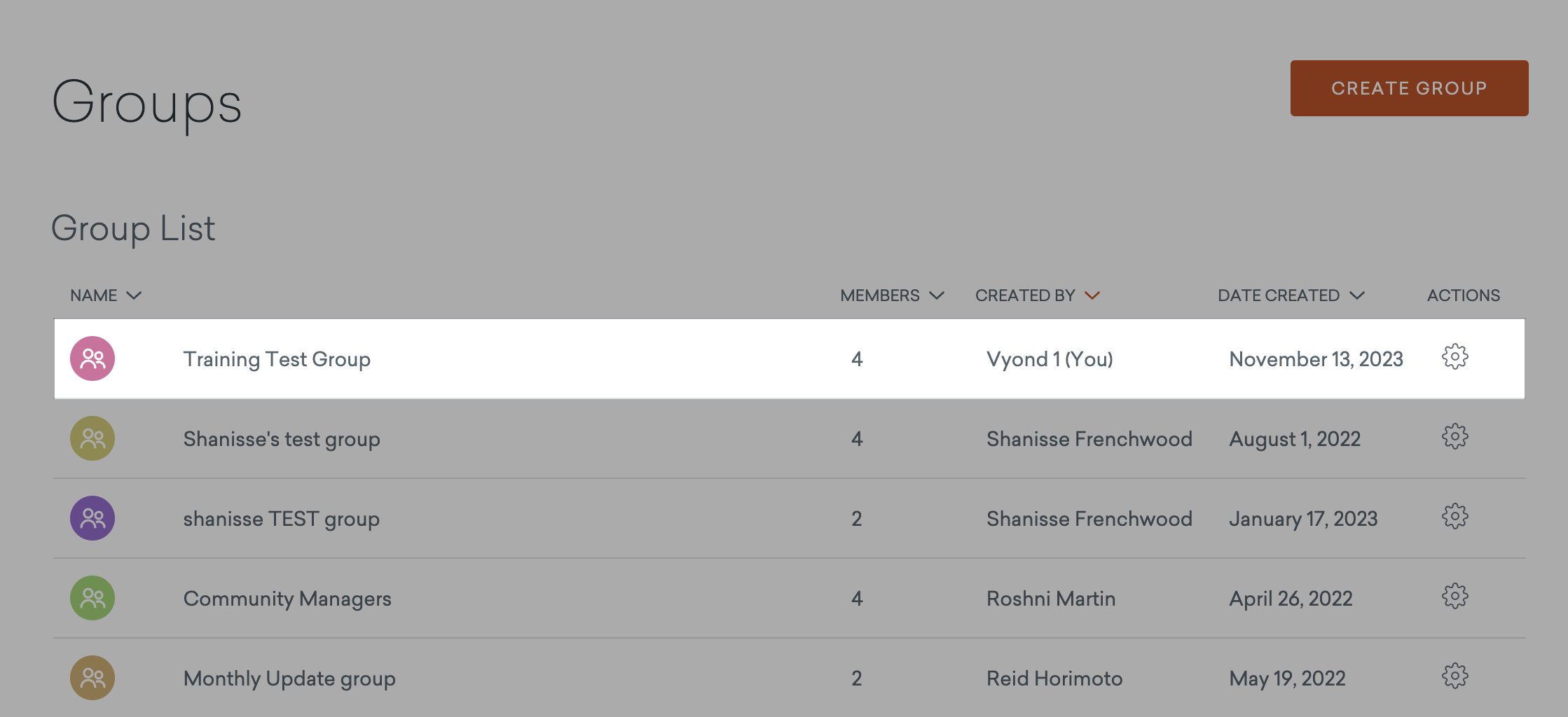Sort list by Members column
Viewport: 1568px width, 717px height.
point(892,295)
